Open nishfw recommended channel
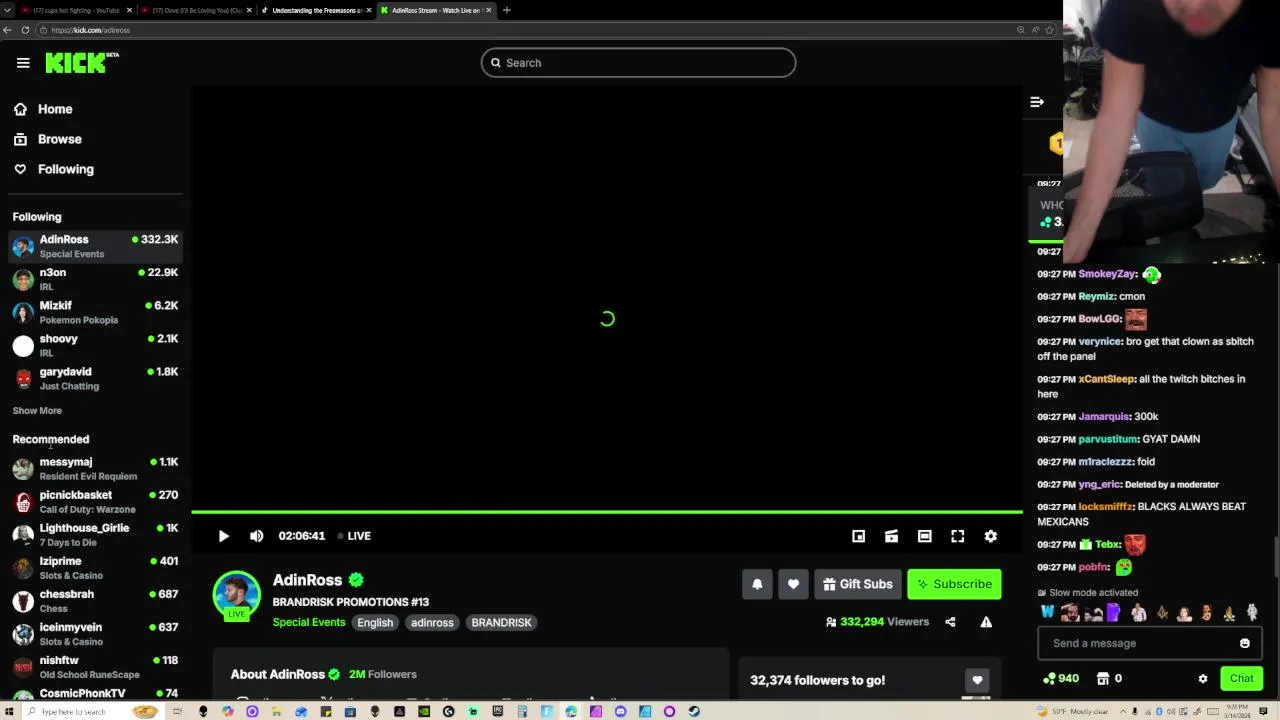The width and height of the screenshot is (1280, 720). pyautogui.click(x=95, y=666)
